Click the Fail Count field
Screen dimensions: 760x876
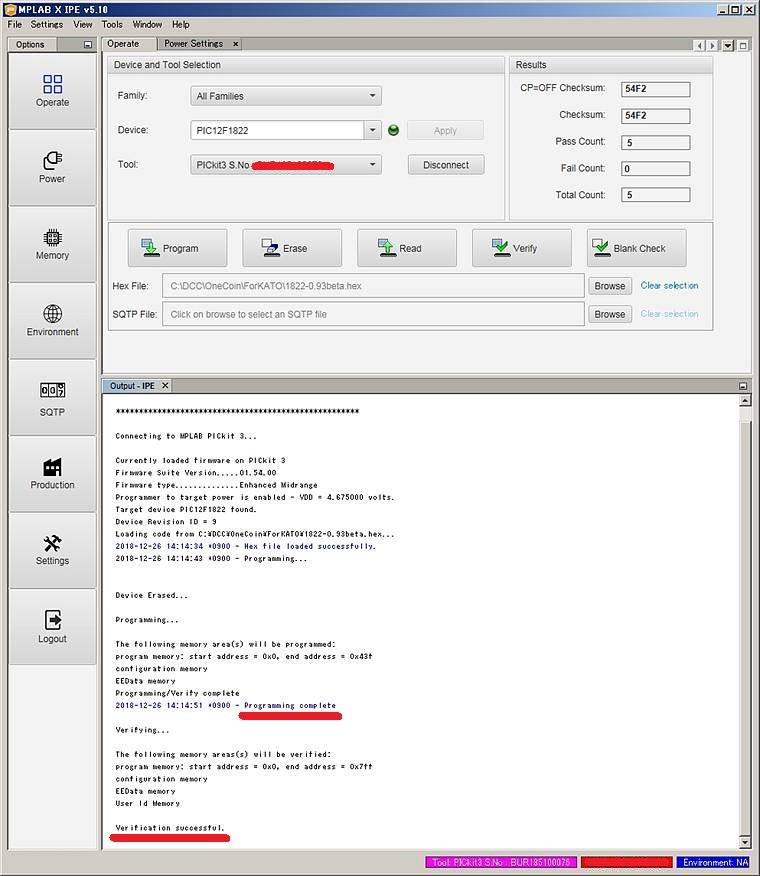[656, 169]
